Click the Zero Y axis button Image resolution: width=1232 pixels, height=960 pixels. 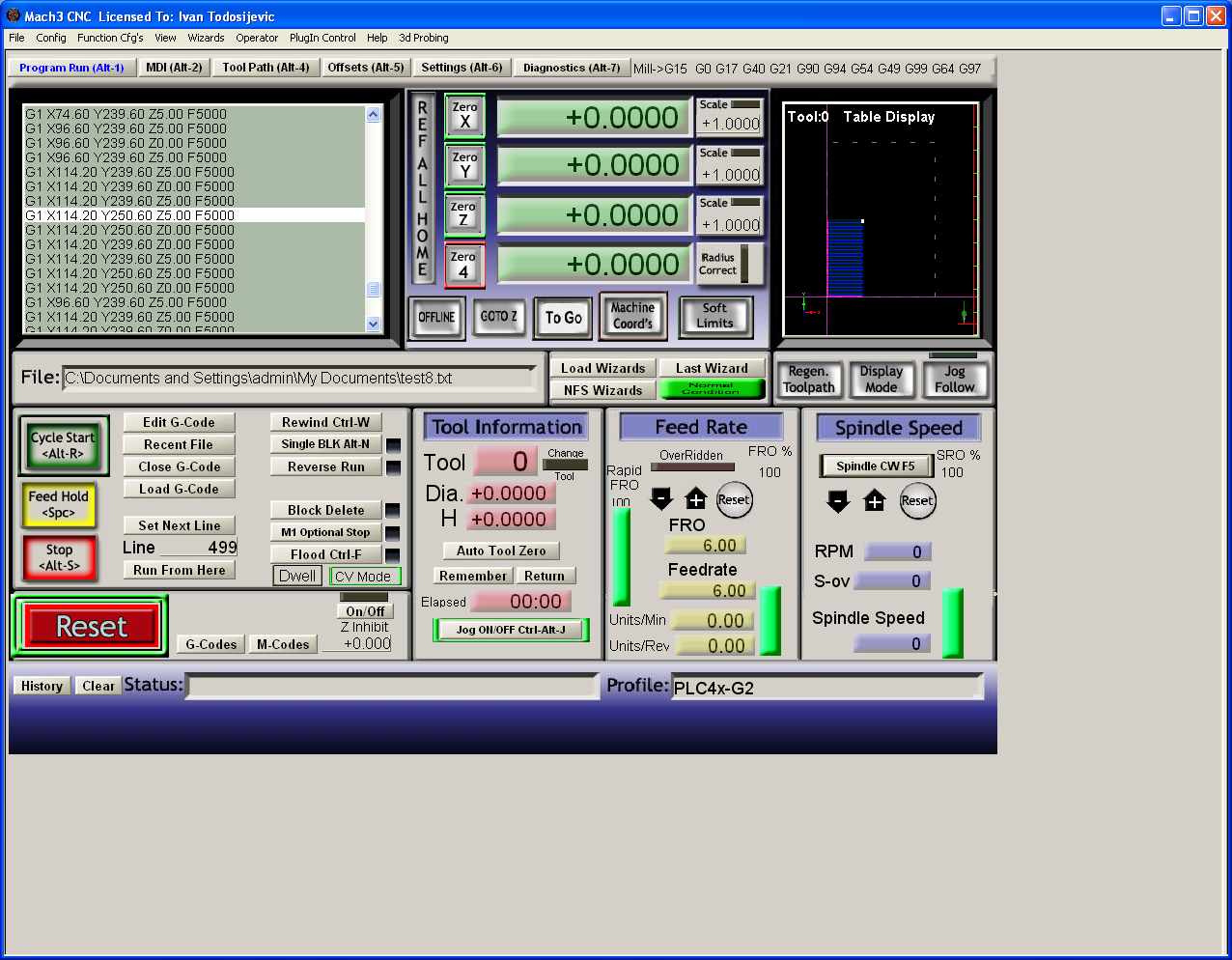(x=464, y=165)
